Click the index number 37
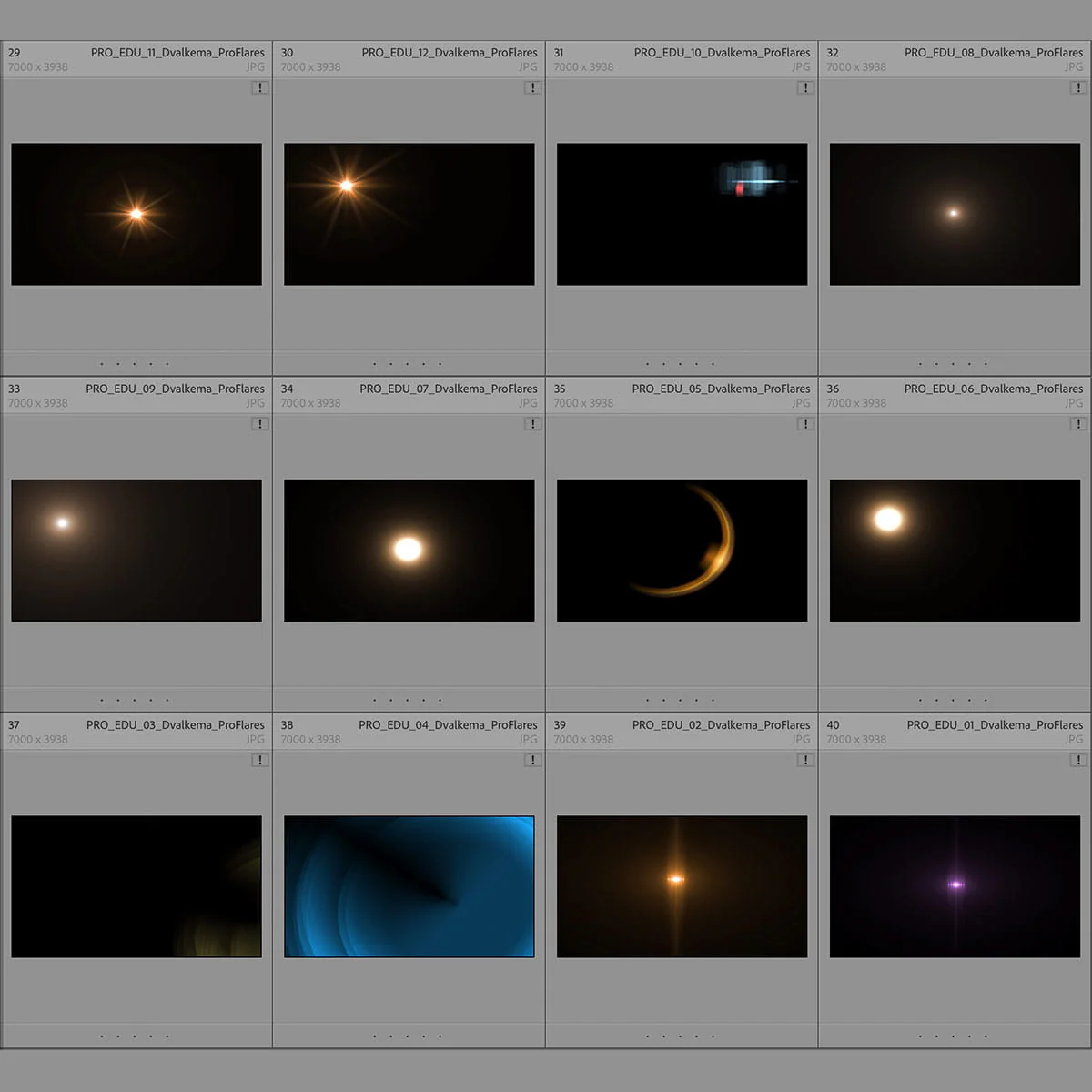Screen dimensions: 1092x1092 coord(14,725)
